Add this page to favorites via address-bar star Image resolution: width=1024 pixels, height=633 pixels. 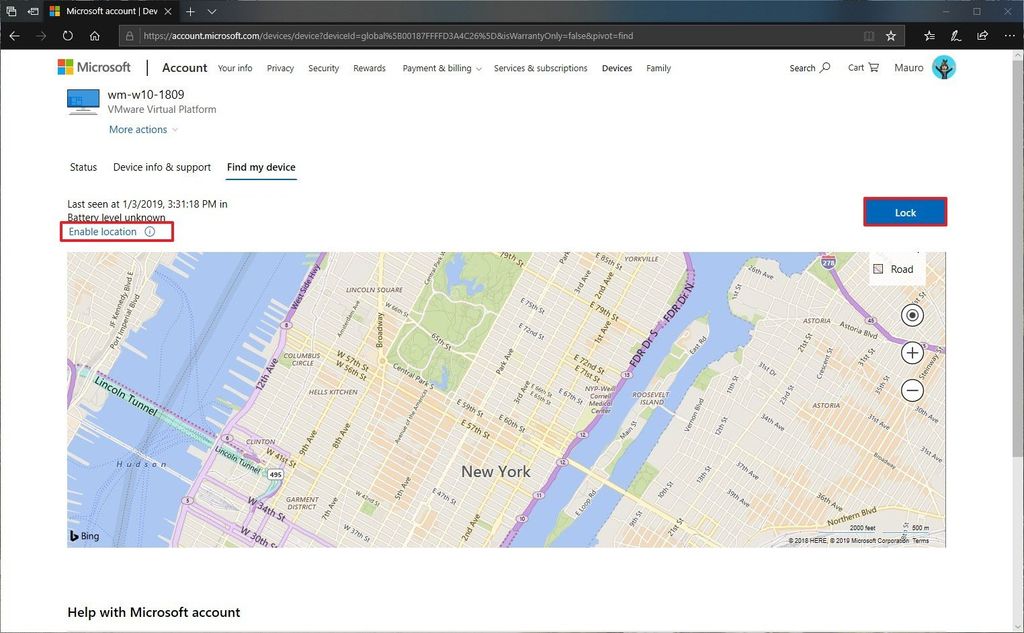pos(890,35)
